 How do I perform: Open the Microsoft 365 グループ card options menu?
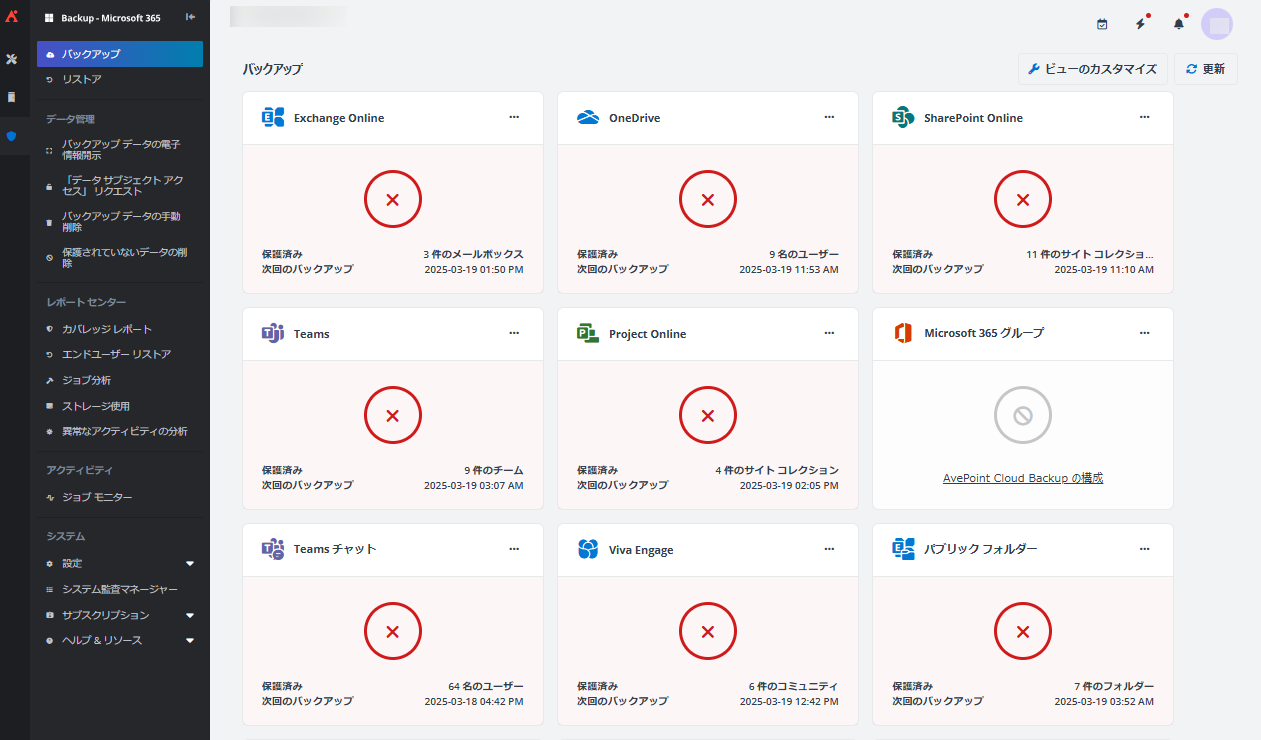click(x=1144, y=333)
